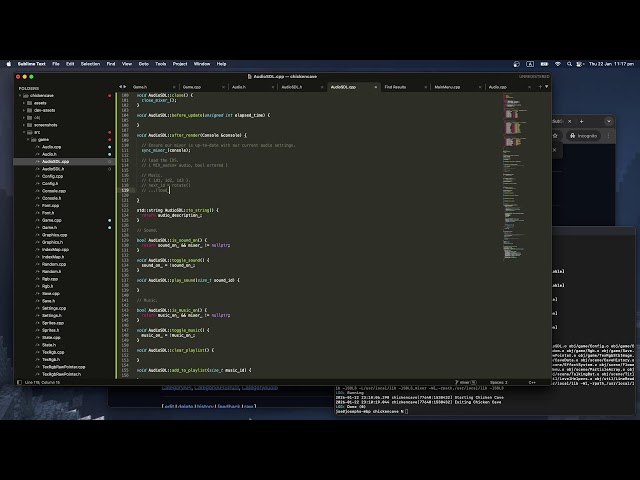The width and height of the screenshot is (640, 480).
Task: Expand the dev-assets folder
Action: point(24,110)
